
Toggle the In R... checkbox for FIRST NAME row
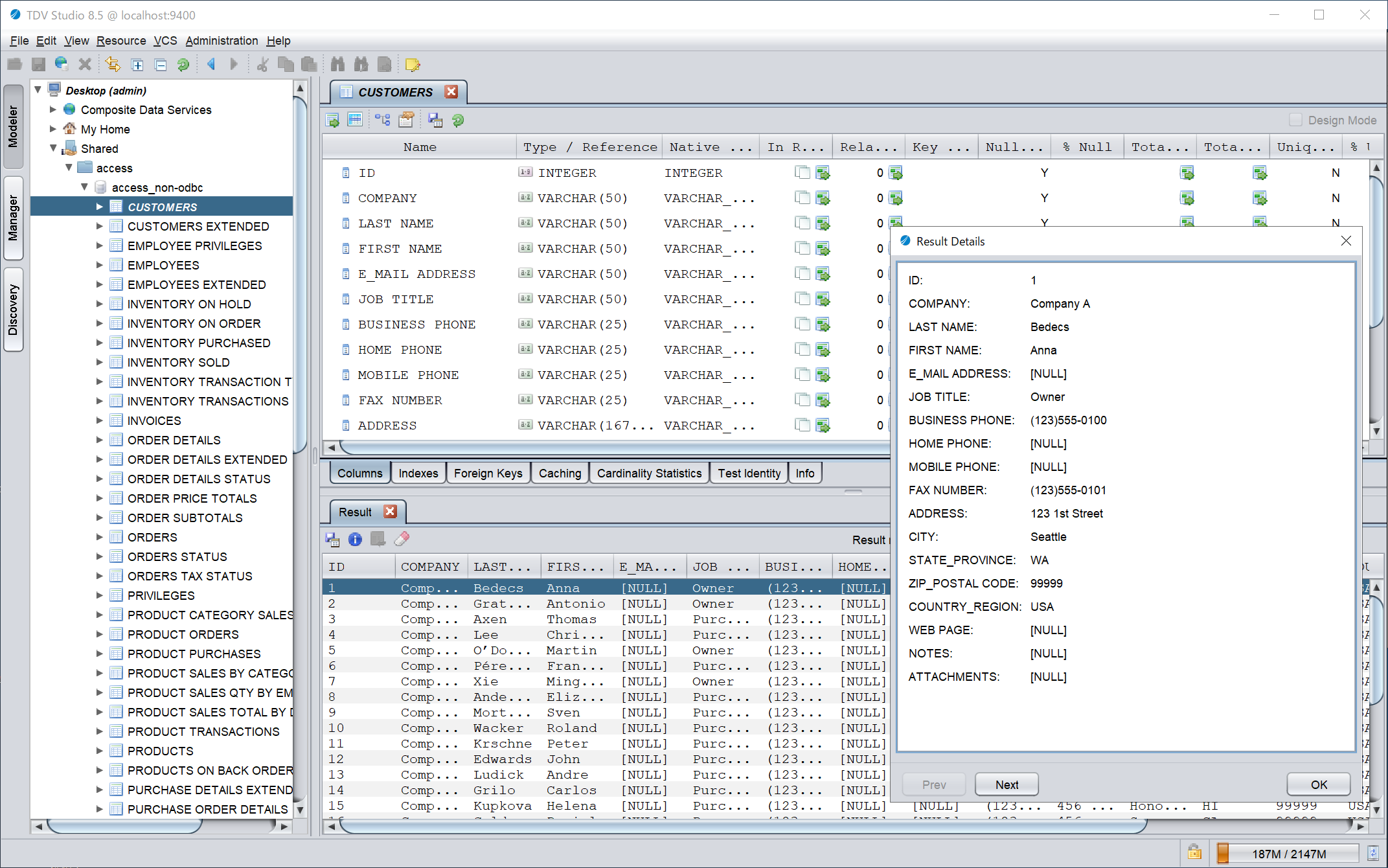point(802,248)
